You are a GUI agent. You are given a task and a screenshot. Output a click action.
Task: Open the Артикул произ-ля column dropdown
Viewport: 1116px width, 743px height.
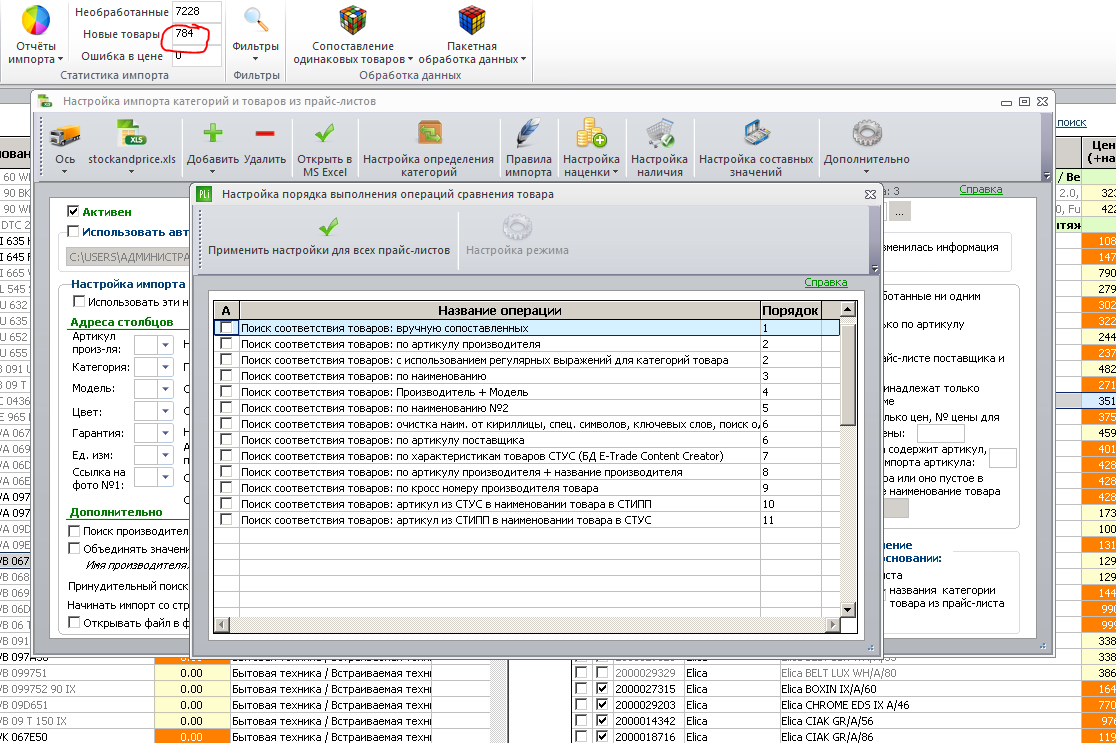[x=165, y=345]
